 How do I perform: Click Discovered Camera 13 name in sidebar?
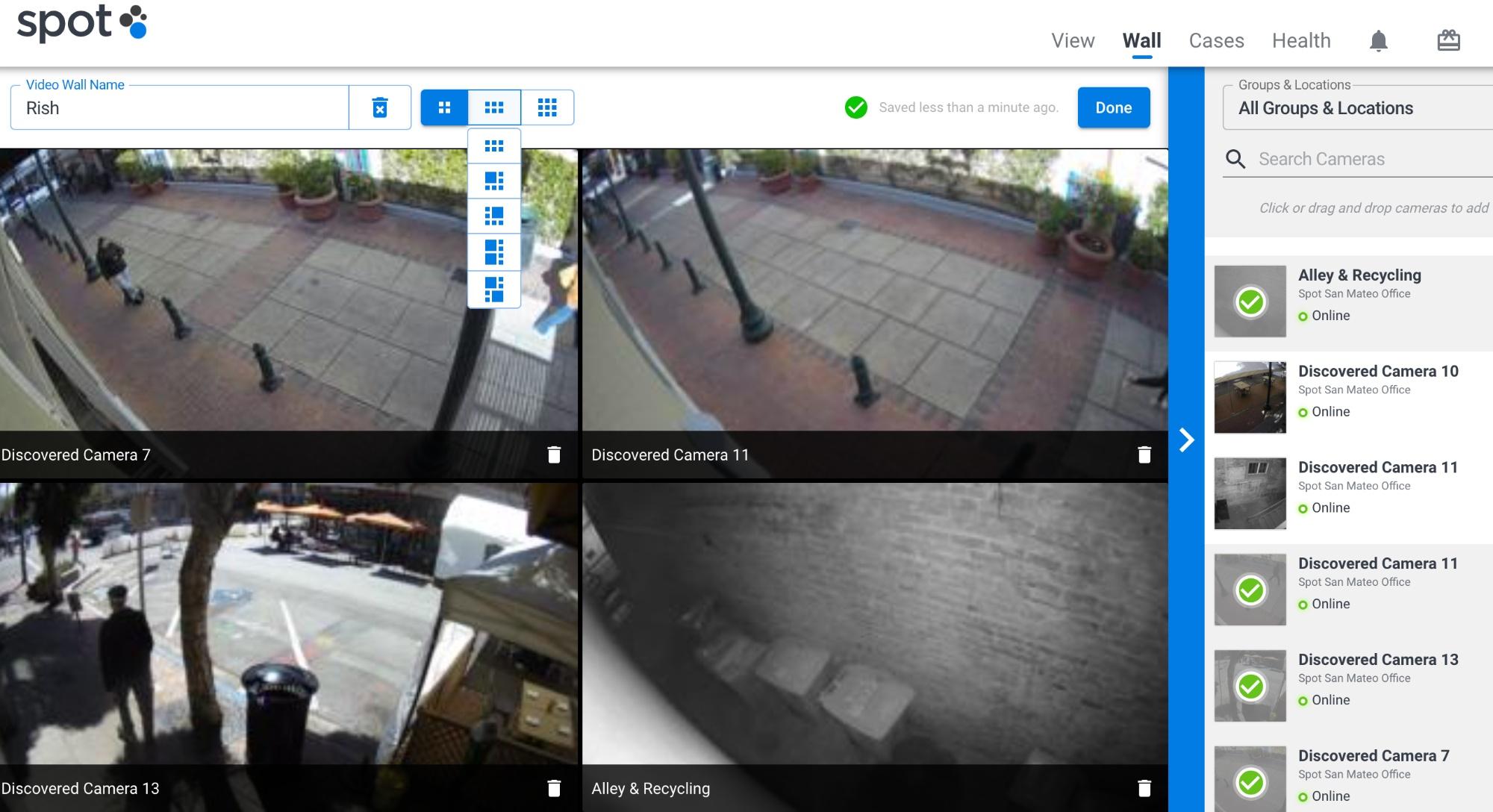1378,659
